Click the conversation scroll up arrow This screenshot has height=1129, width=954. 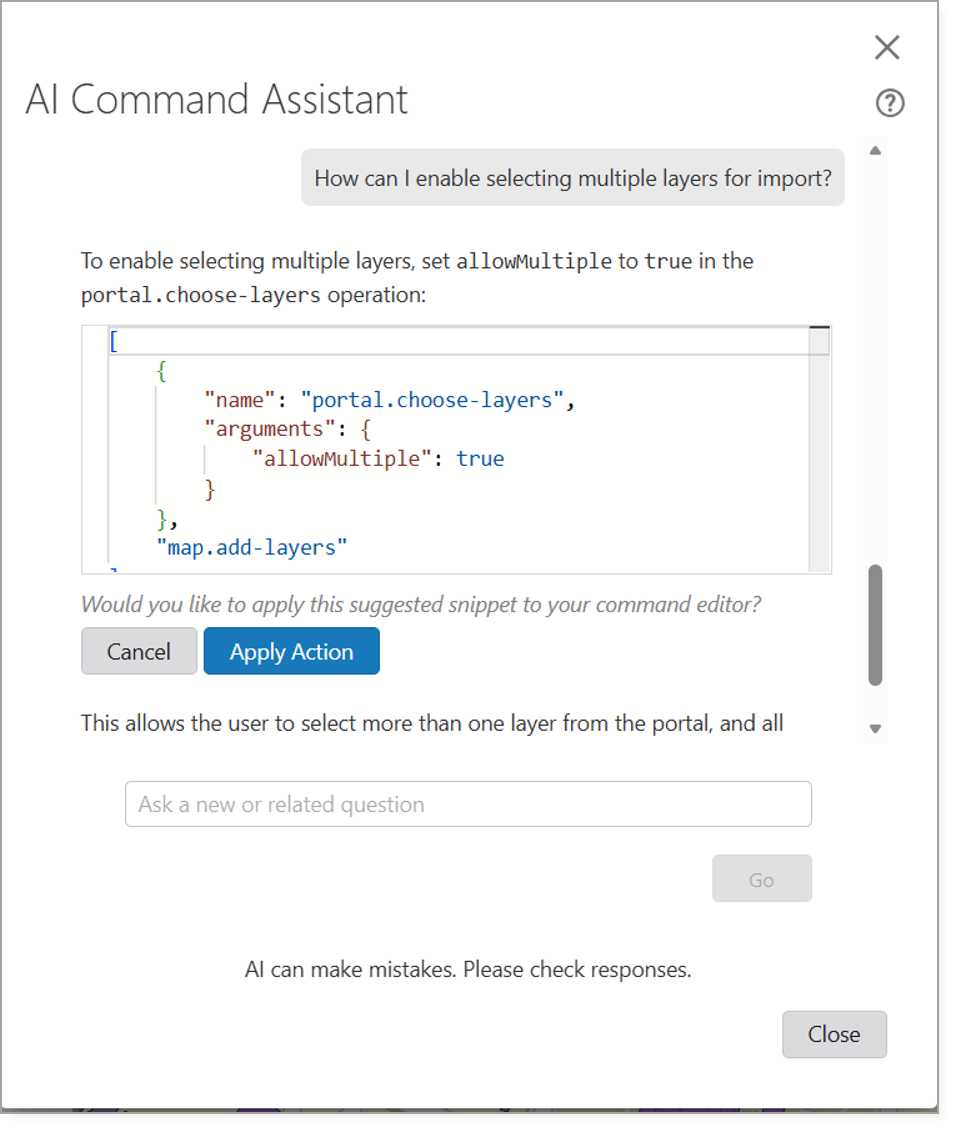876,150
